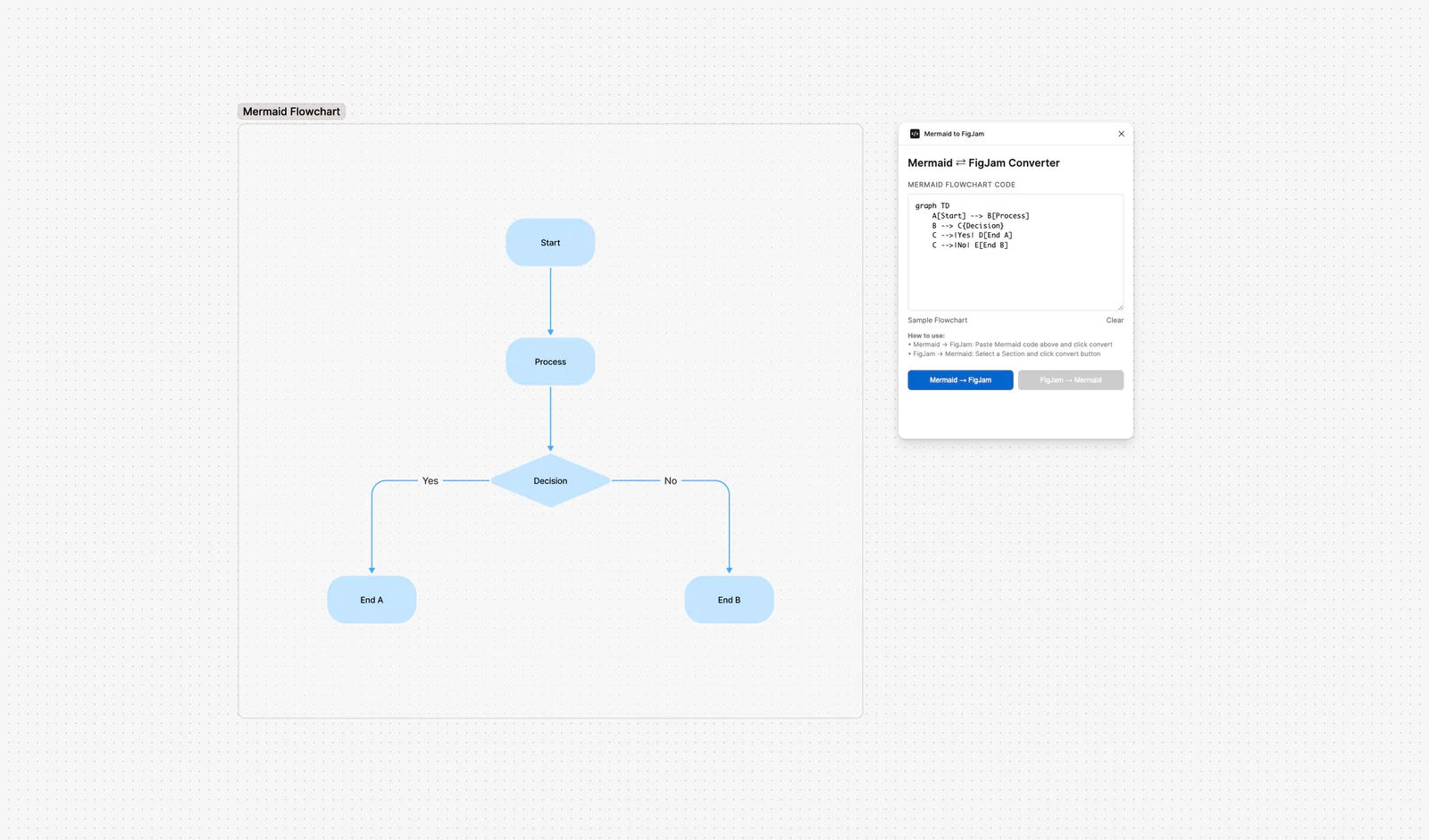The height and width of the screenshot is (840, 1429).
Task: Click inside the Mermaid flowchart code field
Action: coord(1015,253)
